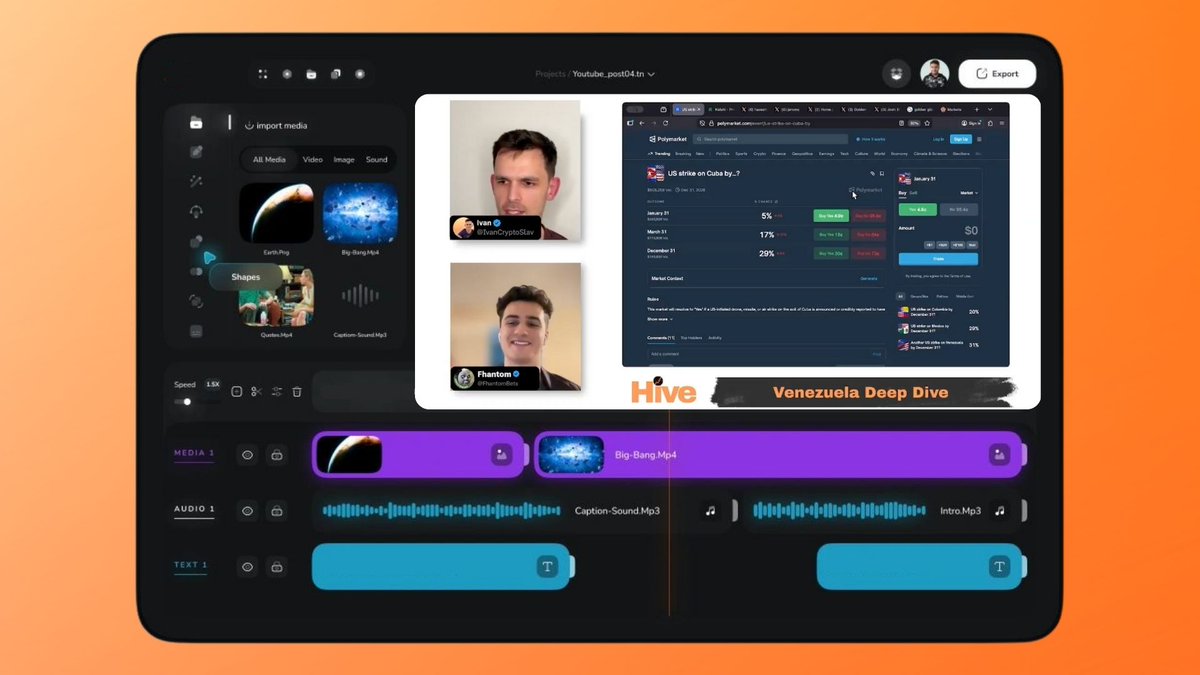The width and height of the screenshot is (1200, 675).
Task: Select the Quotes.Mp4 thumbnail
Action: coord(277,297)
